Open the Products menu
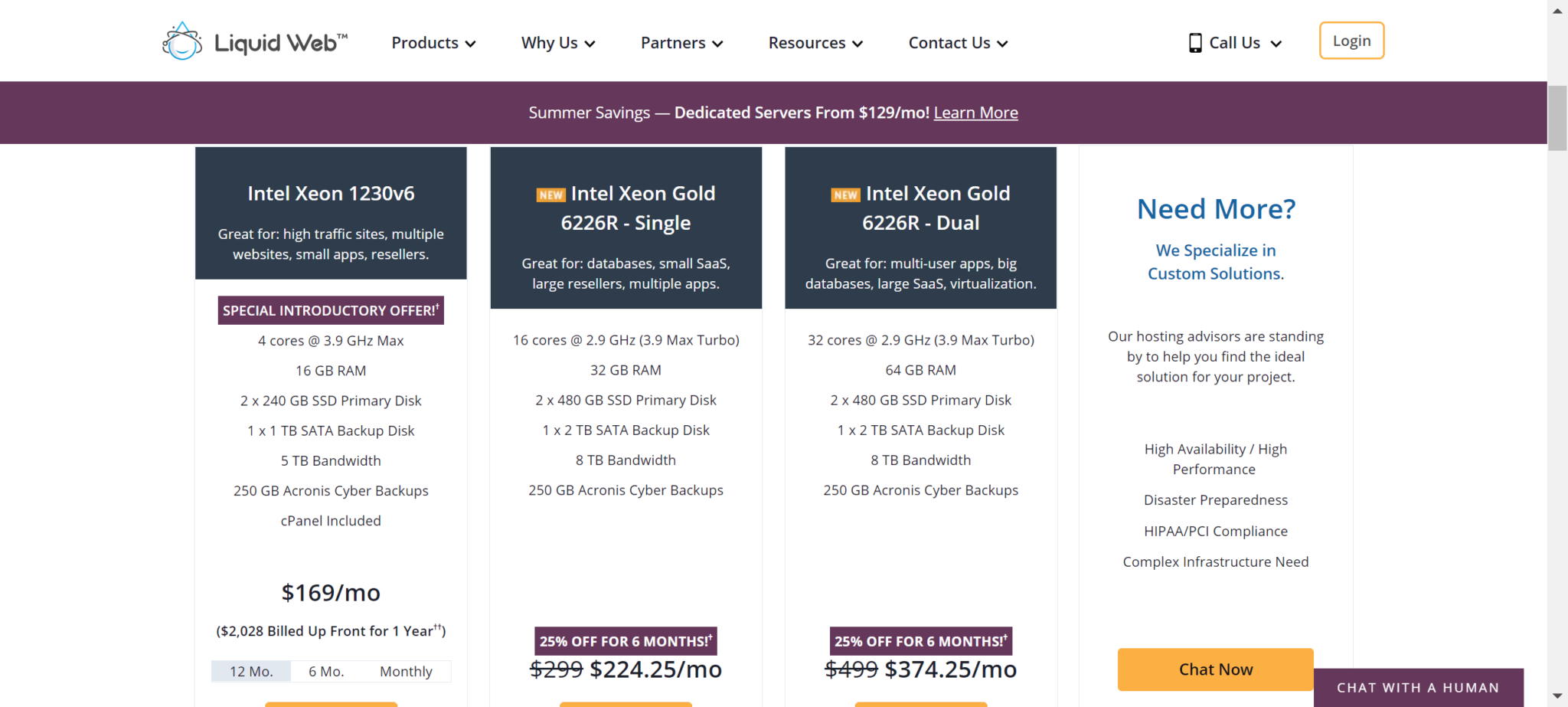The height and width of the screenshot is (707, 1568). tap(433, 43)
